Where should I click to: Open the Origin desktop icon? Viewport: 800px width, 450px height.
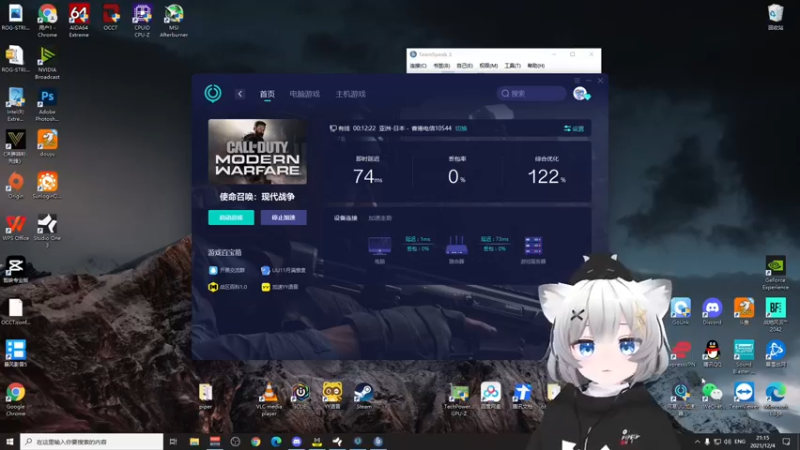(x=15, y=185)
